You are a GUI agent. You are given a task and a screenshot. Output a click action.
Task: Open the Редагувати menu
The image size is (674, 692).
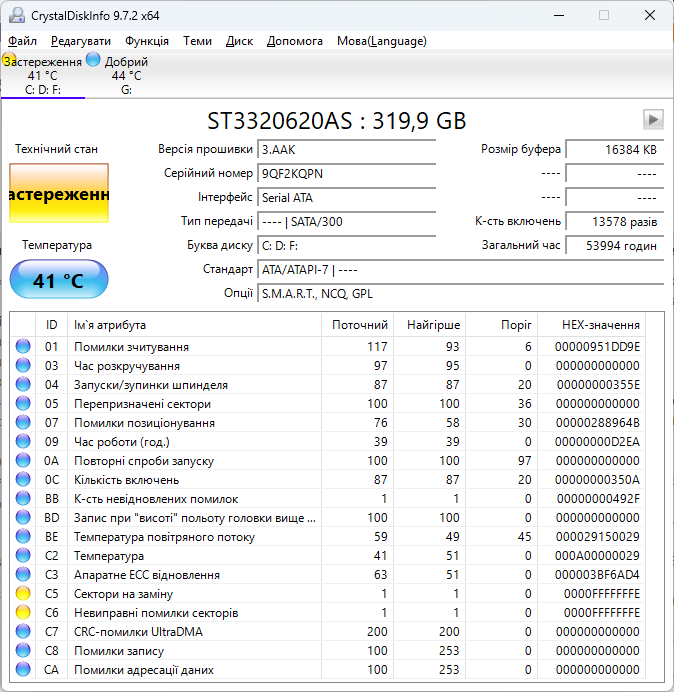coord(81,41)
